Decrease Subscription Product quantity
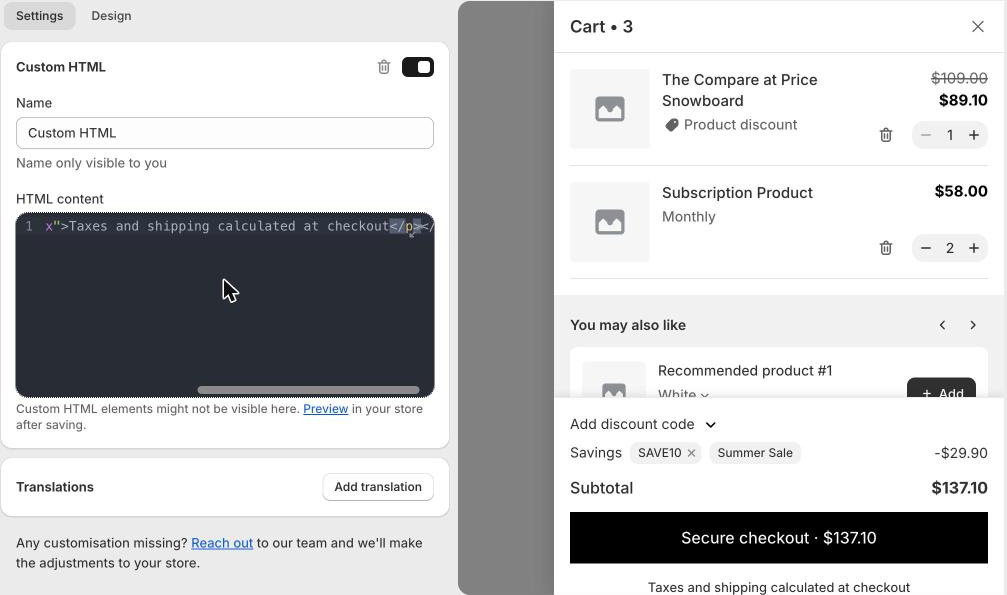The height and width of the screenshot is (595, 1007). pos(925,248)
